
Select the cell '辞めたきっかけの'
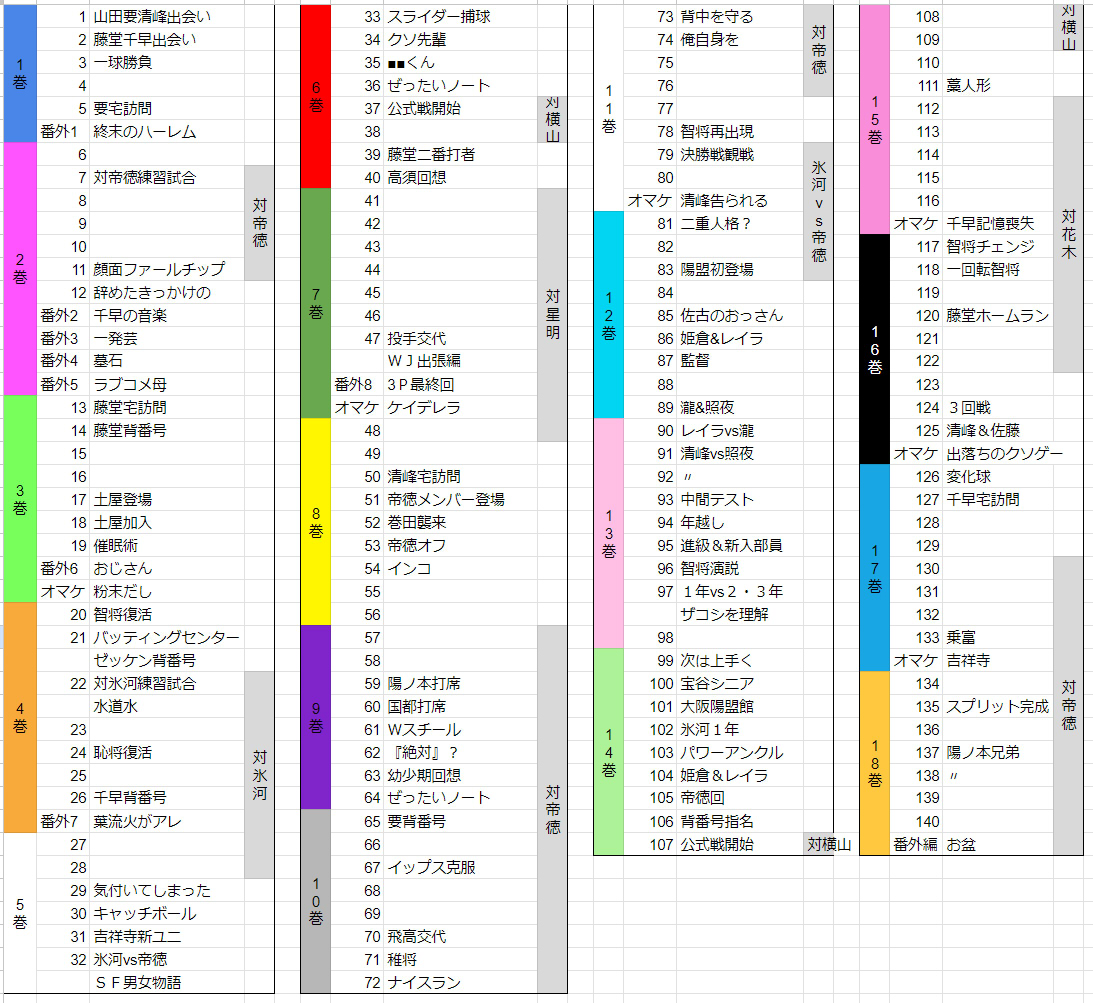coord(167,293)
